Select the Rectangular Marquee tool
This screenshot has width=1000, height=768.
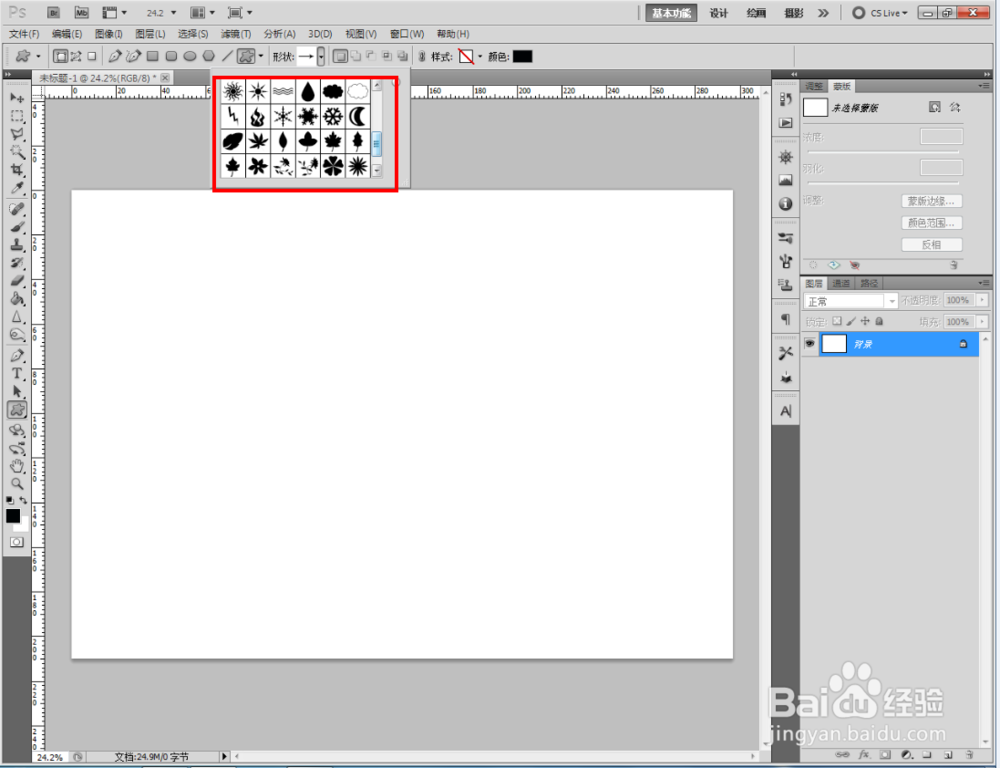tap(17, 116)
